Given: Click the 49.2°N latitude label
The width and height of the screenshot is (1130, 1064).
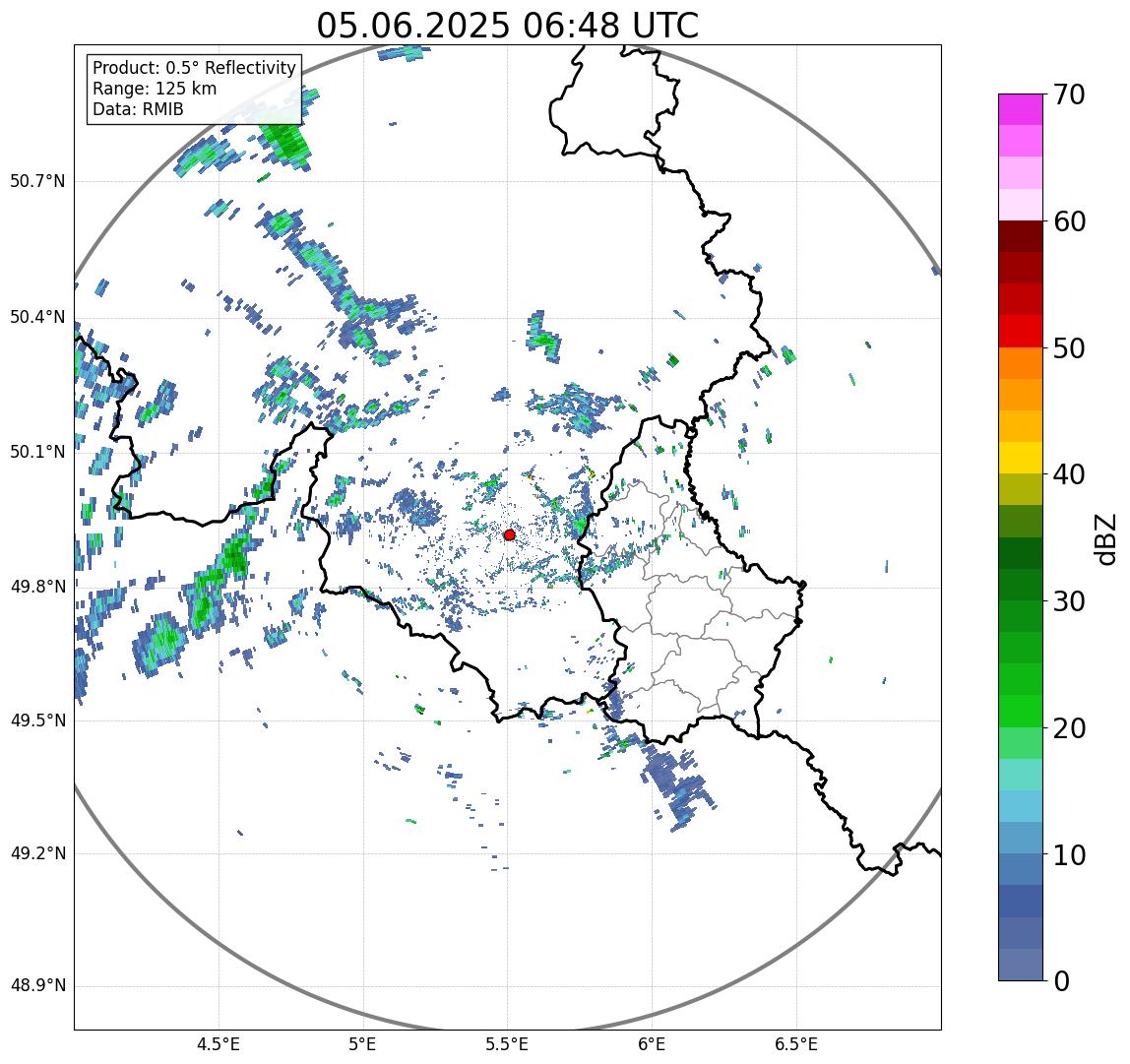Looking at the screenshot, I should (37, 853).
